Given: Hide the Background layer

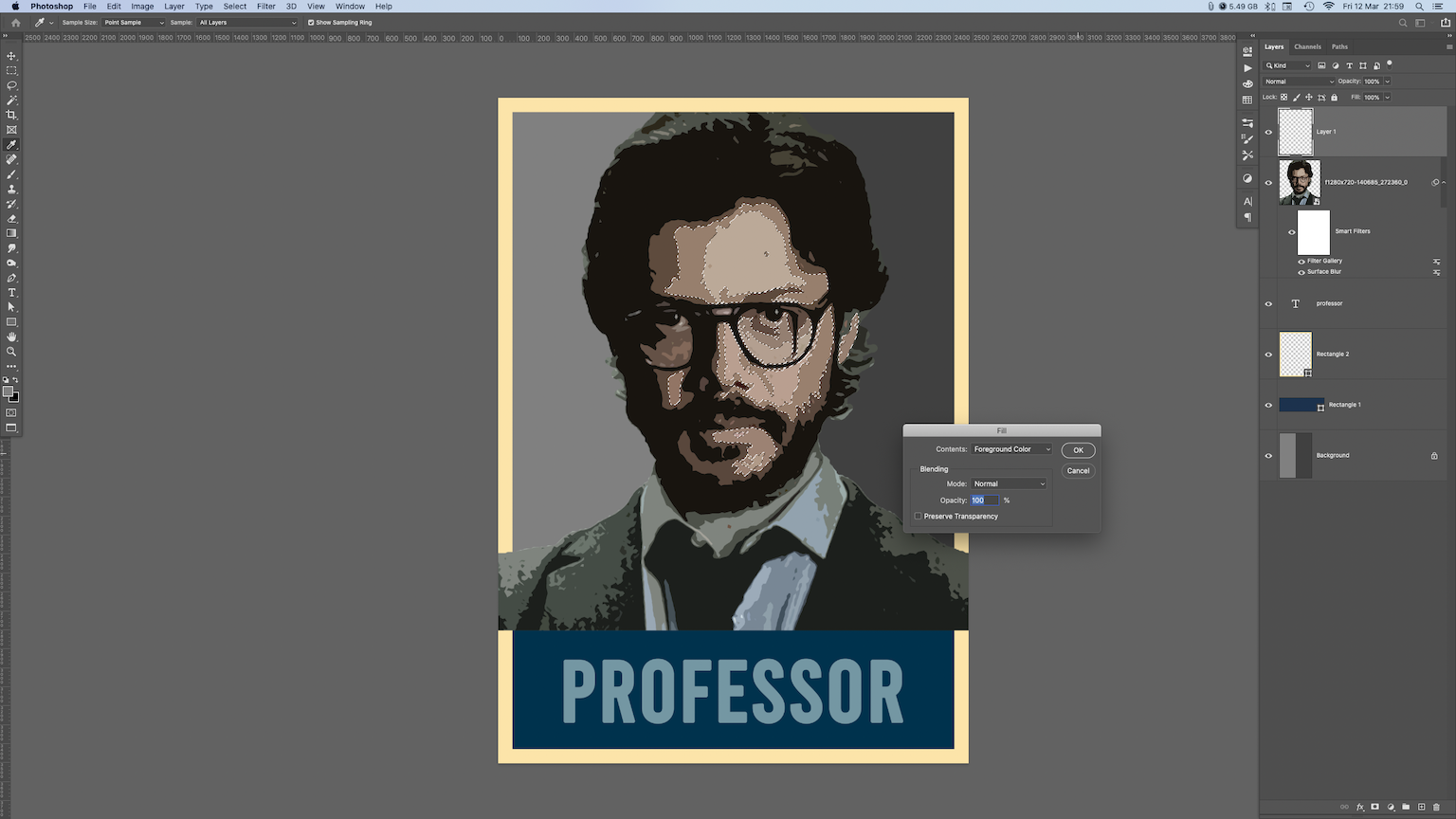Looking at the screenshot, I should click(x=1268, y=456).
